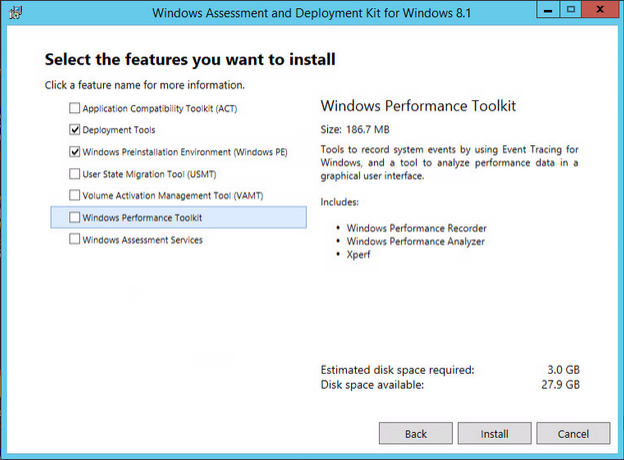
Task: Select the User State Migration Tool label
Action: (149, 174)
